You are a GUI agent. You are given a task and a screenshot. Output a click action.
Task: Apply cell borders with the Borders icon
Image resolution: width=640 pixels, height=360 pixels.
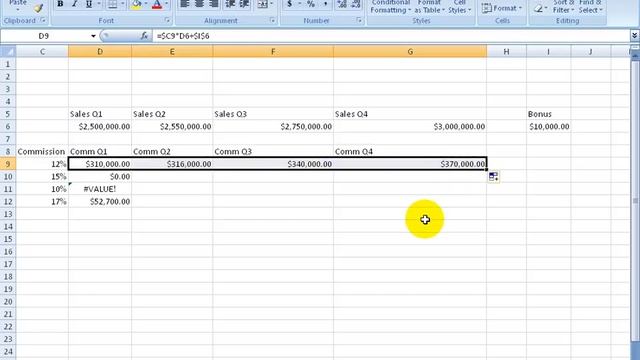coord(112,4)
